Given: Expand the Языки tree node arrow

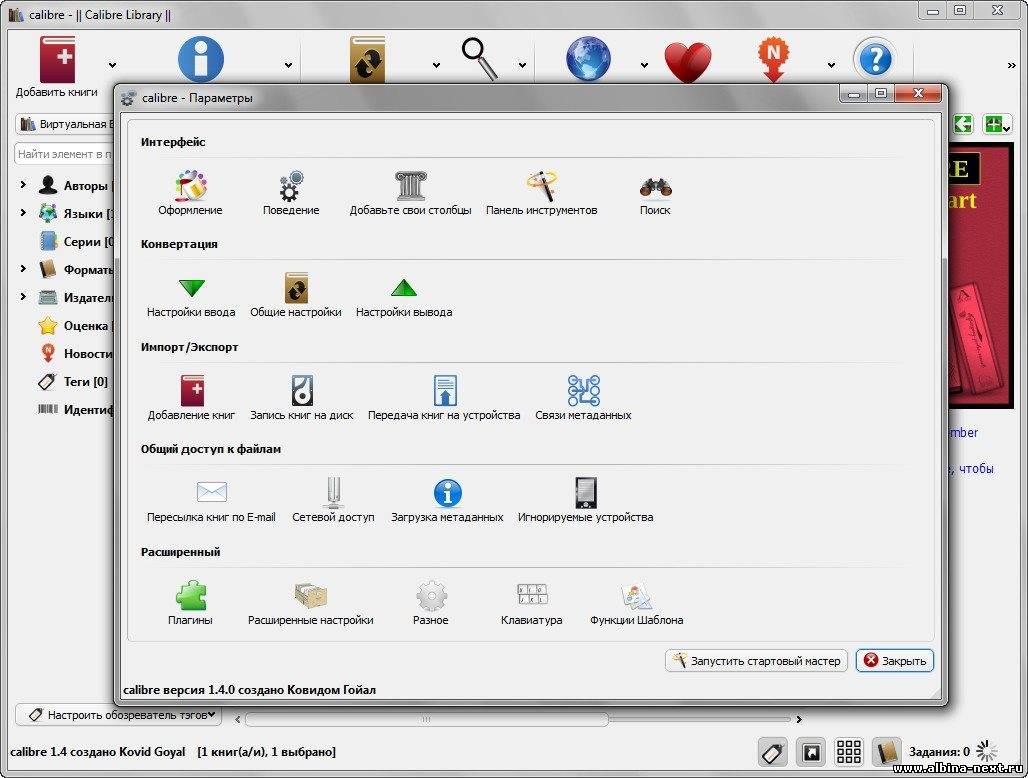Looking at the screenshot, I should click(x=23, y=212).
